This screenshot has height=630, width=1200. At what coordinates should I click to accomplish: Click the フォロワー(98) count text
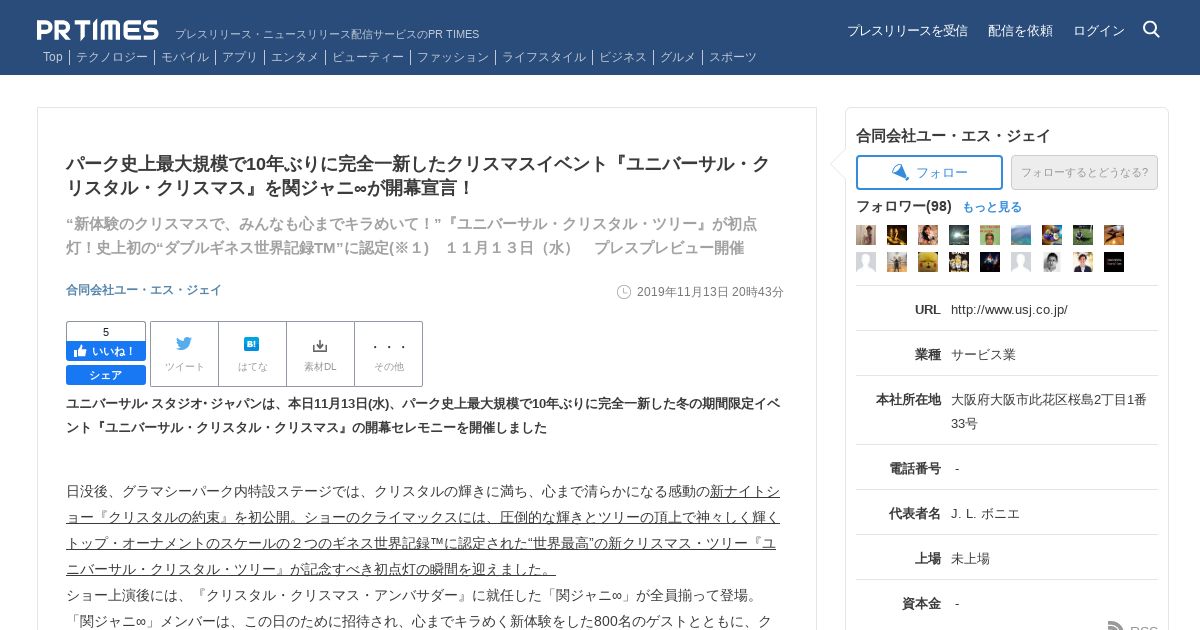point(904,206)
